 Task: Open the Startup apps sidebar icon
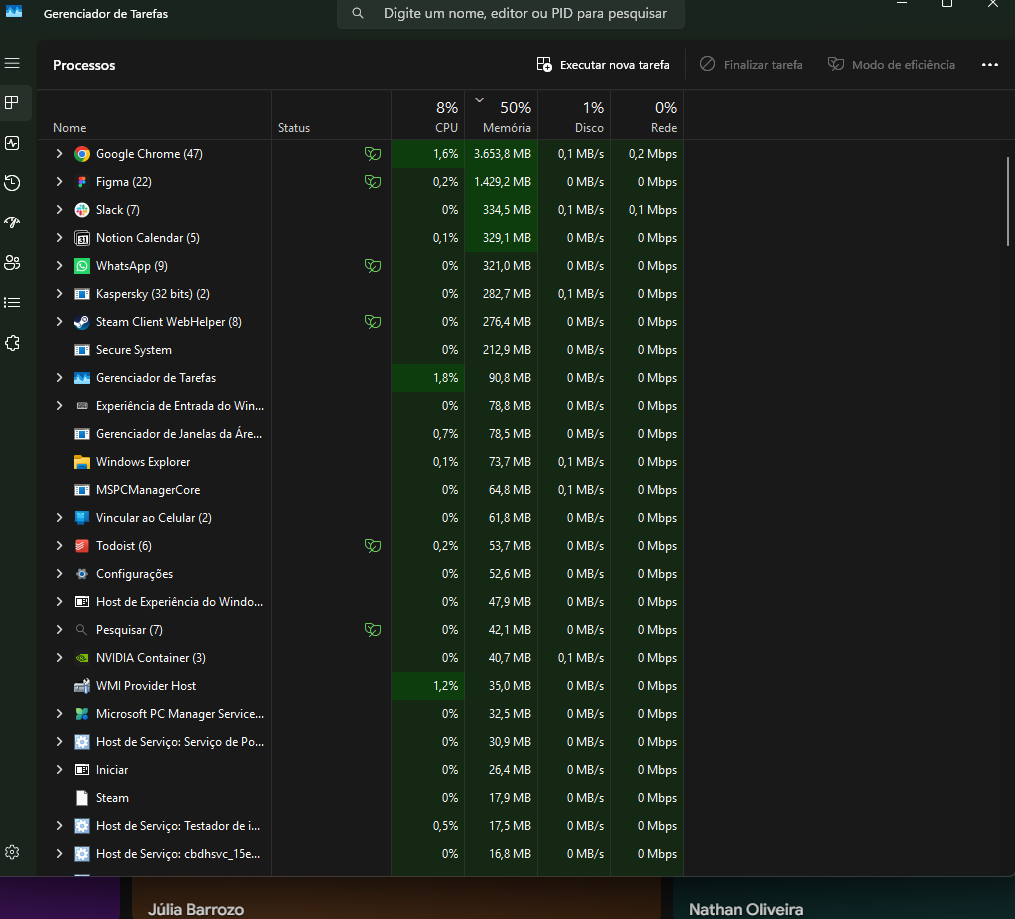click(x=12, y=223)
